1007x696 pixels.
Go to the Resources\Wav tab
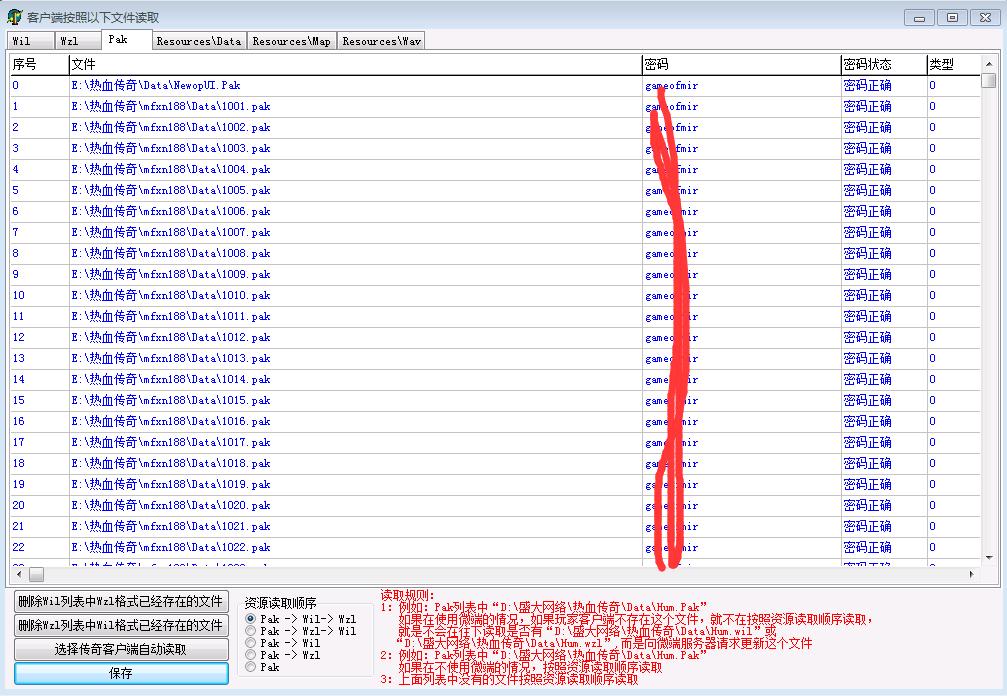(x=381, y=41)
